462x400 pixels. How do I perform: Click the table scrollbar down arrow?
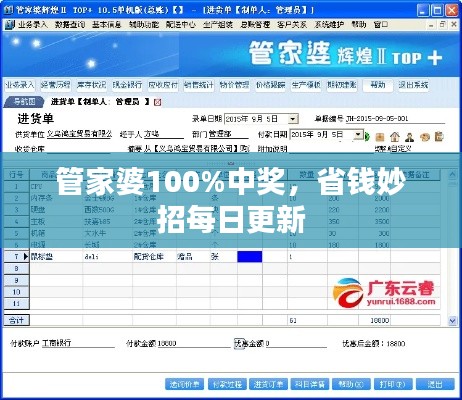[452, 321]
